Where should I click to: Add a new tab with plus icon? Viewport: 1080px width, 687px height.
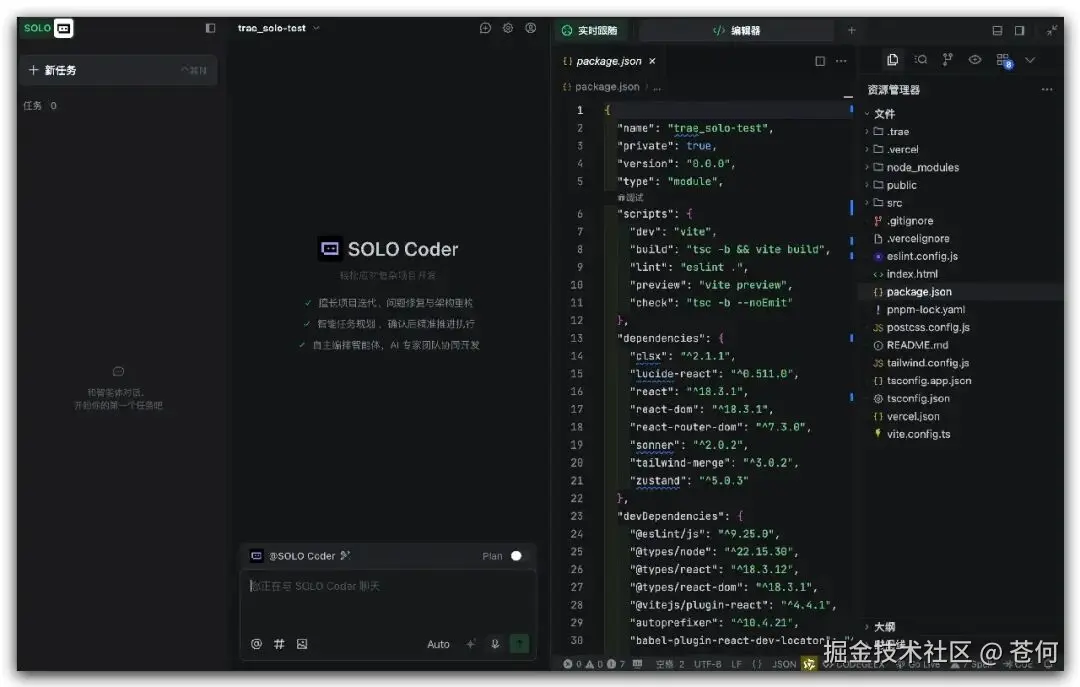(851, 30)
